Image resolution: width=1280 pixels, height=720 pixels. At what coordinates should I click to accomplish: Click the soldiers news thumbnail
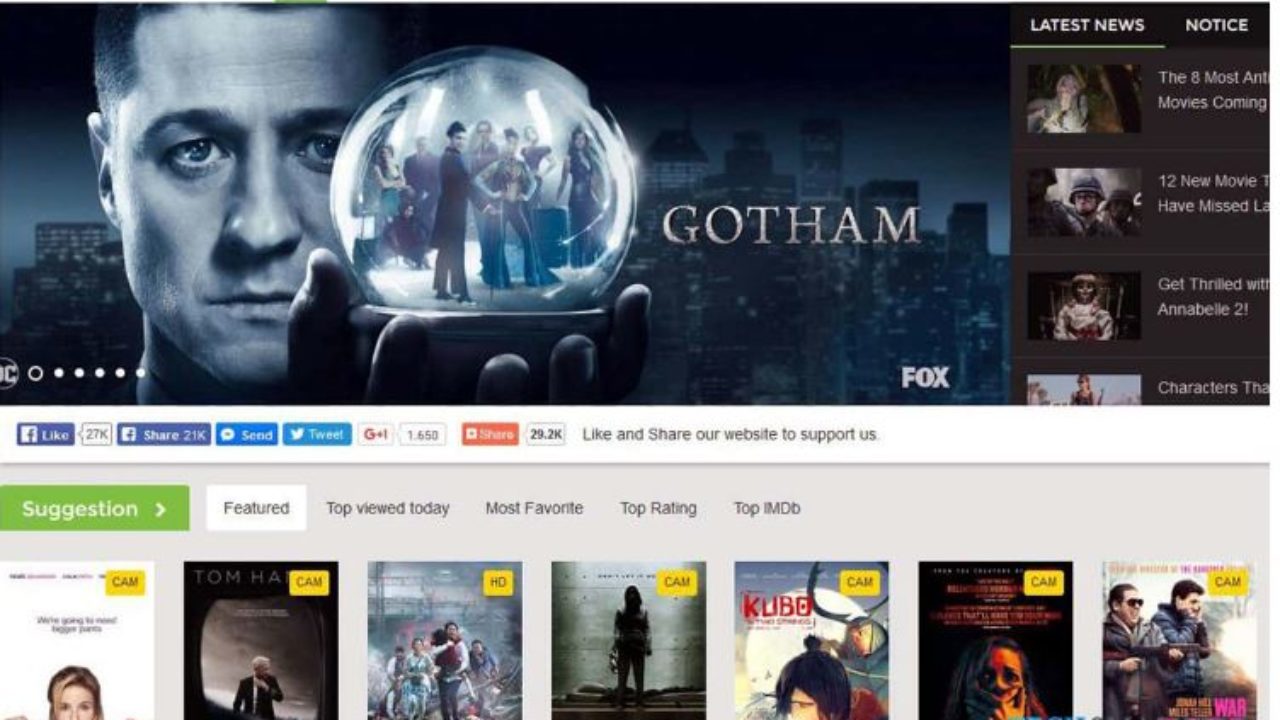click(x=1084, y=202)
